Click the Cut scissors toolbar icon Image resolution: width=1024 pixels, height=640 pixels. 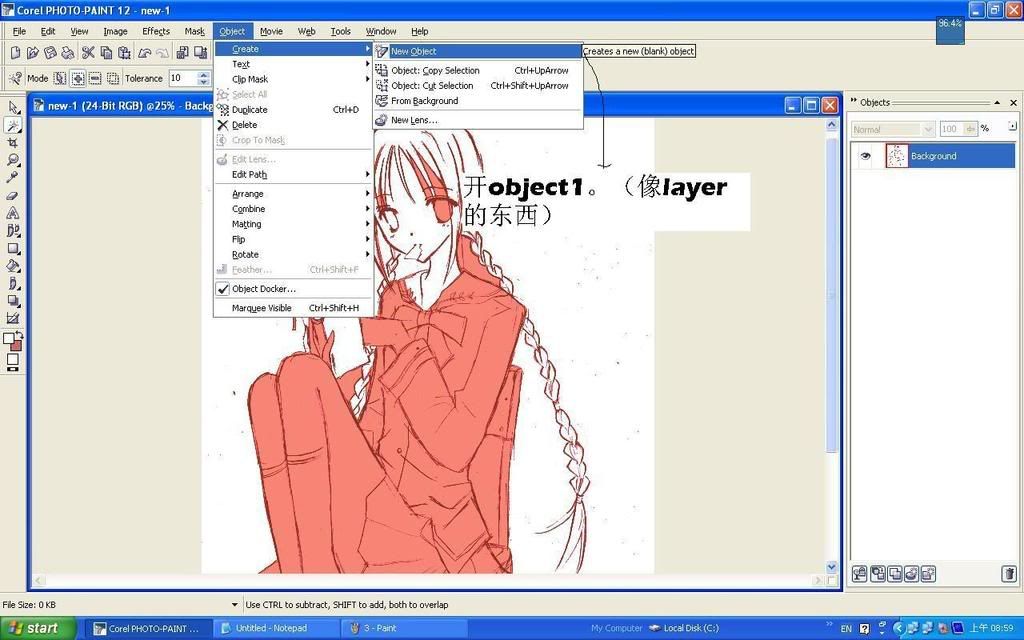[88, 53]
